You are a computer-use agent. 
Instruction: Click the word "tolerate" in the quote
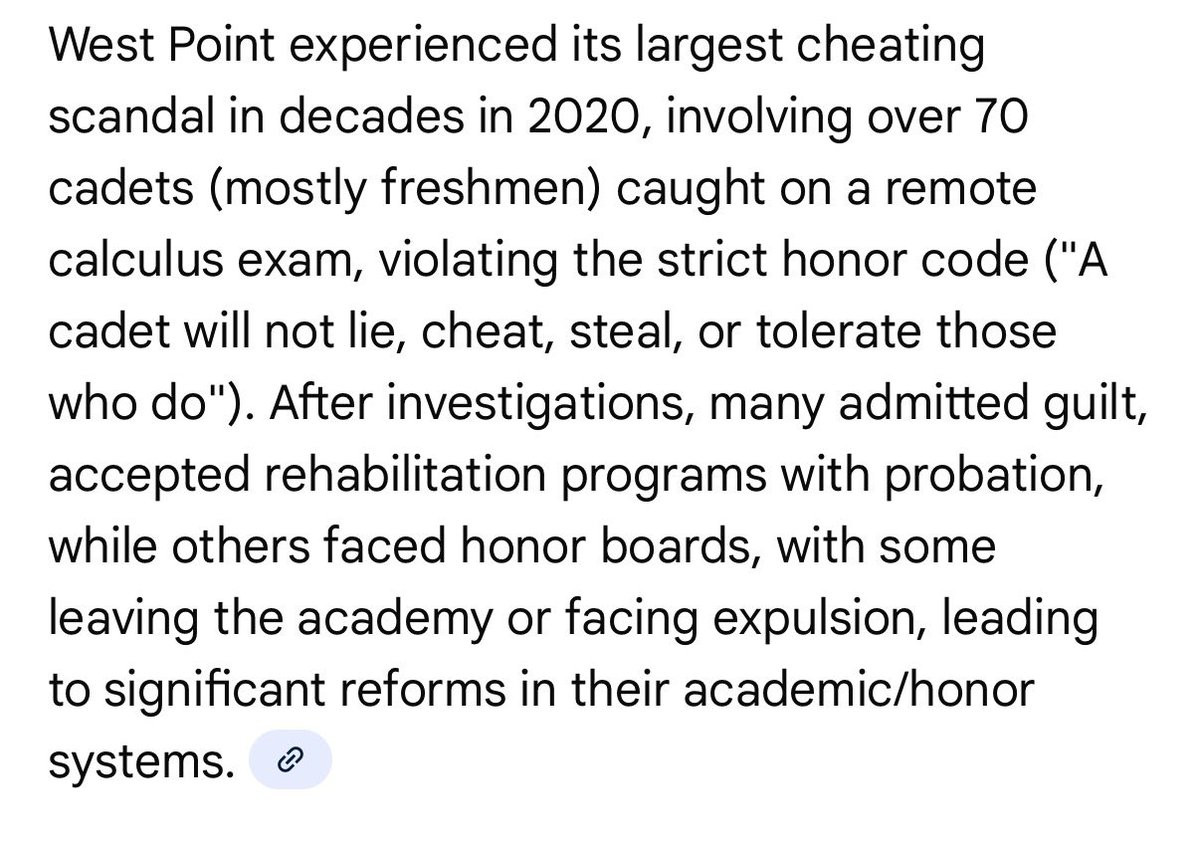click(840, 332)
